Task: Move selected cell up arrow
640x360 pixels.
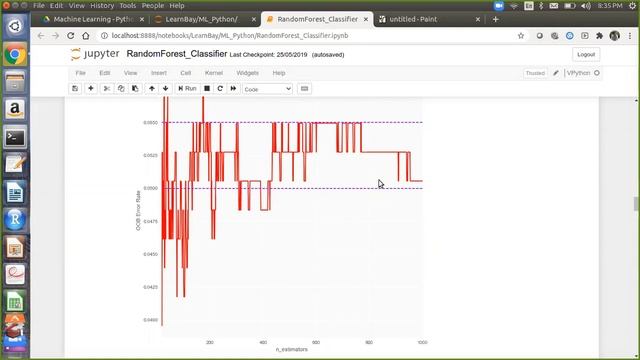Action: click(151, 89)
